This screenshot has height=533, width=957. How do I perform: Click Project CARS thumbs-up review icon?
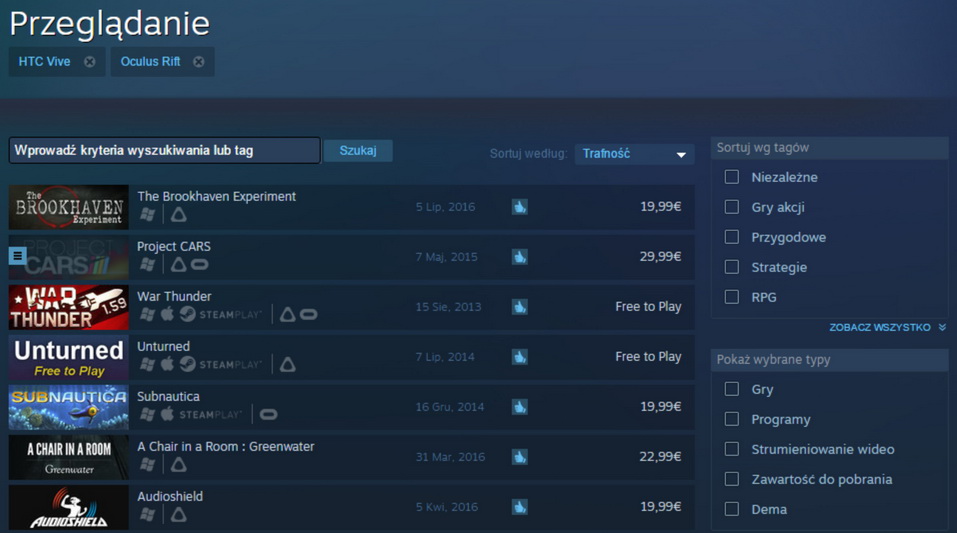(x=519, y=257)
